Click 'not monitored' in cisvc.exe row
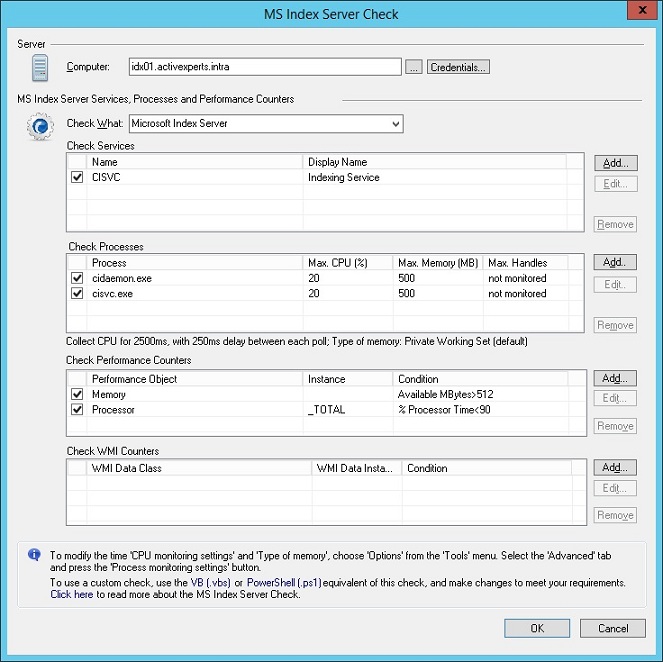This screenshot has width=663, height=662. 517,293
